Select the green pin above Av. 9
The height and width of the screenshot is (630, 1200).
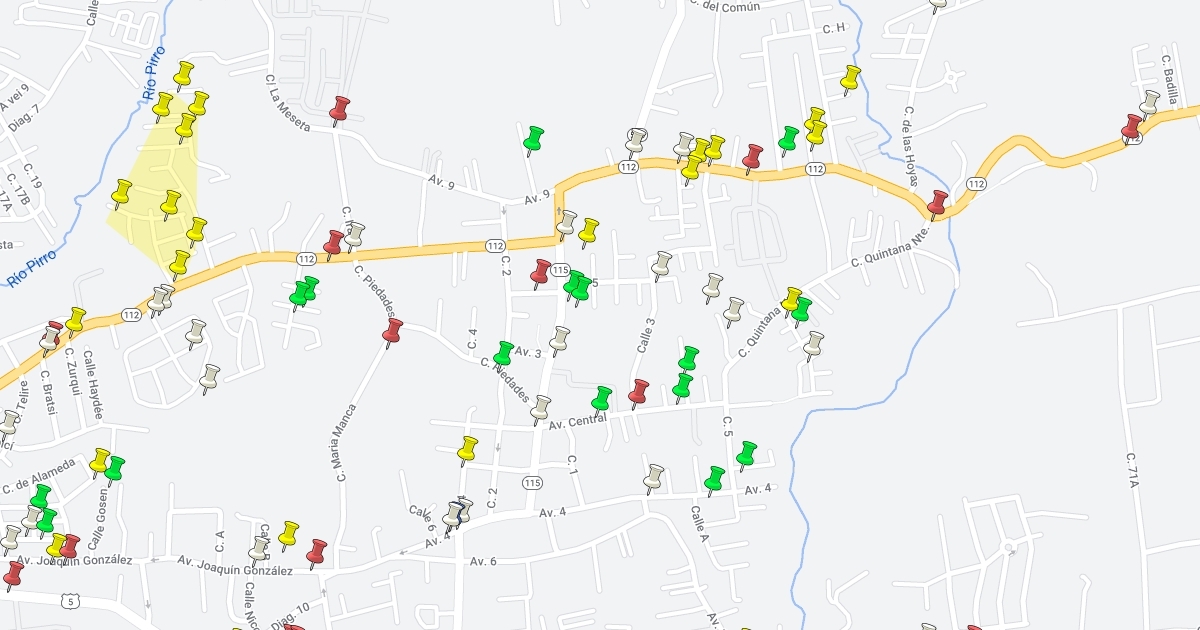[x=533, y=140]
